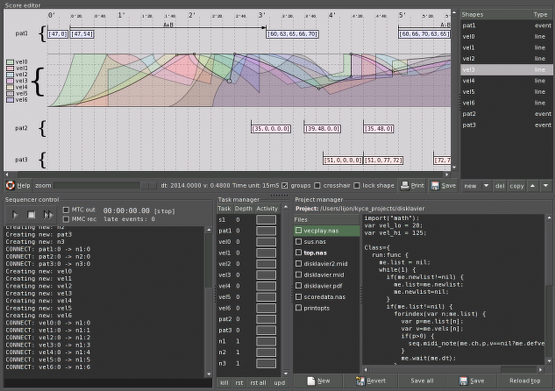
Task: Click the rst all button
Action: (258, 383)
